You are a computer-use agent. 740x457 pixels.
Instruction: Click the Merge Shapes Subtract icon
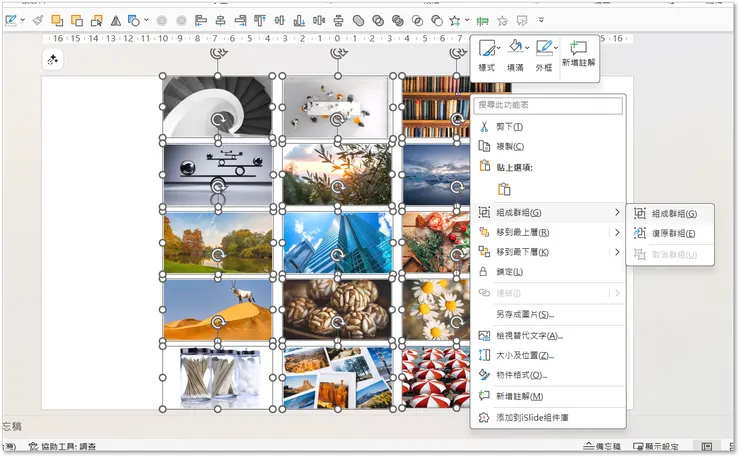point(437,20)
